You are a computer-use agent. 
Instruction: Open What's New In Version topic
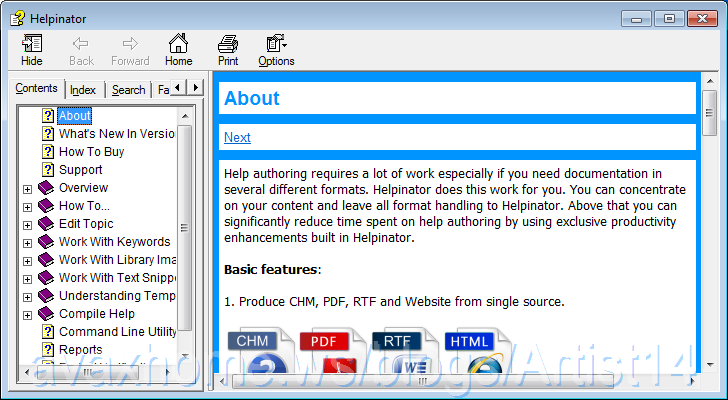point(117,134)
